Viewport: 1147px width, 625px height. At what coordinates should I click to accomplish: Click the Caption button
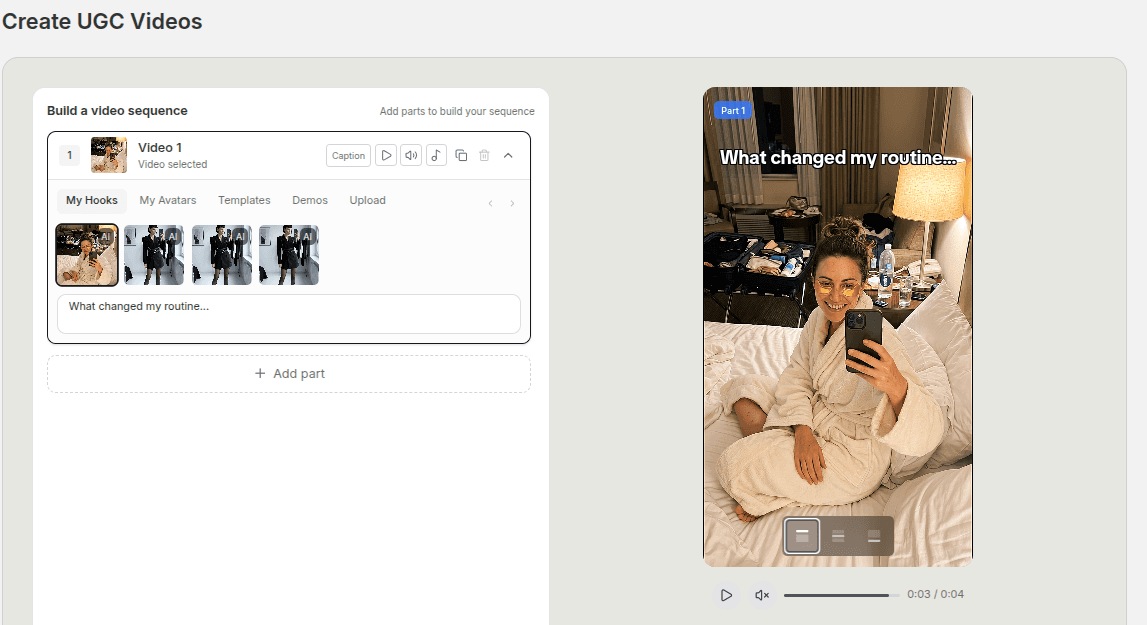tap(347, 155)
